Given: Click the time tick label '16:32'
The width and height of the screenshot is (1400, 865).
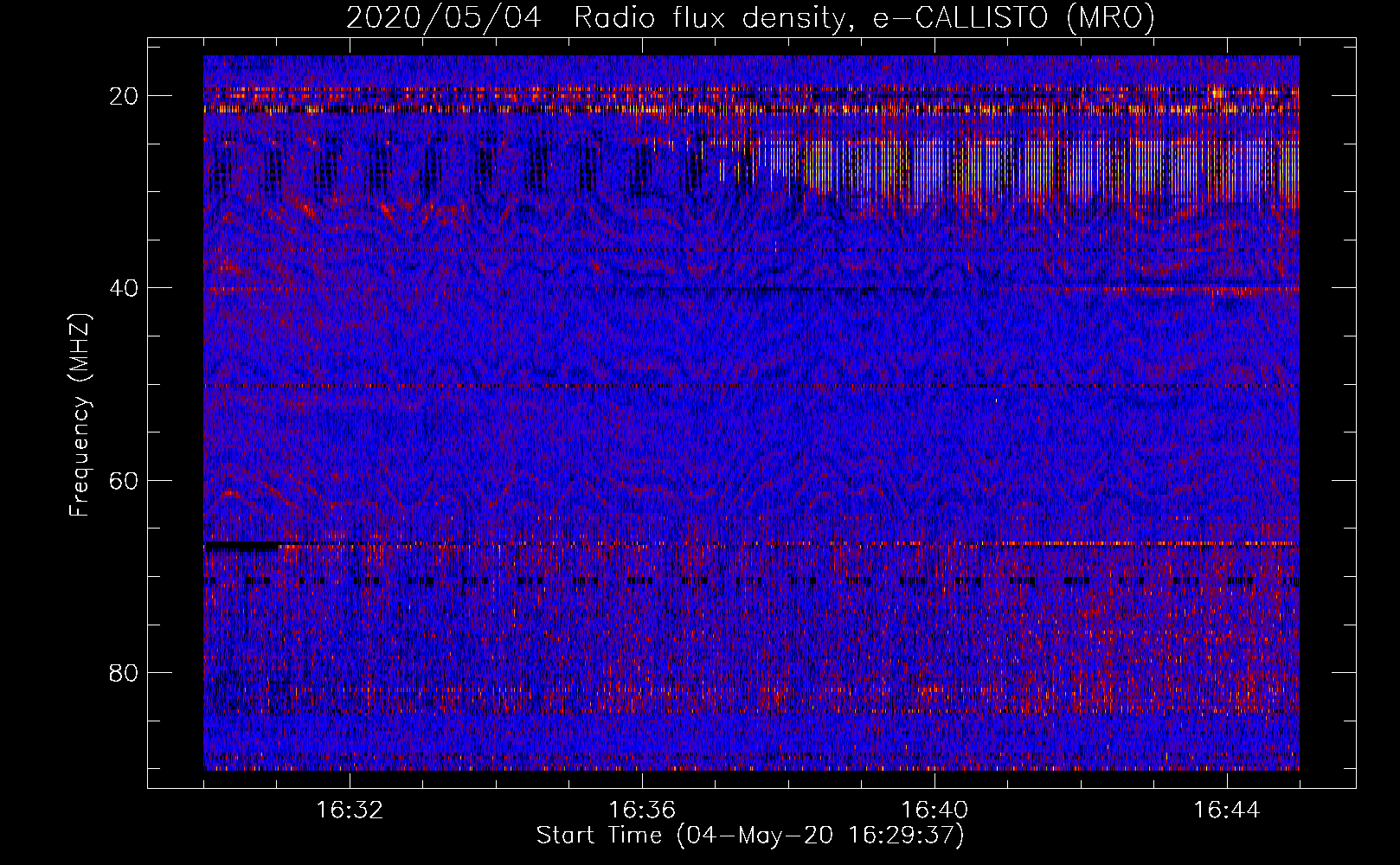Looking at the screenshot, I should click(x=350, y=811).
